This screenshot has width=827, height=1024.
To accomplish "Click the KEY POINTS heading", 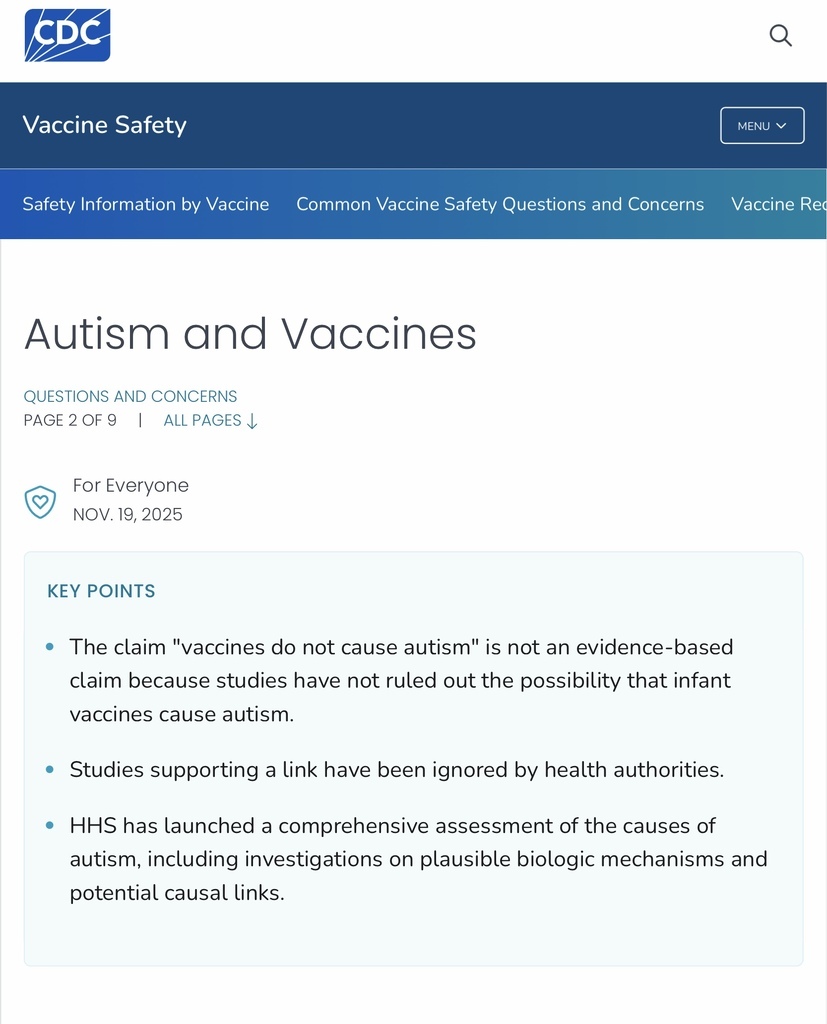I will (101, 591).
